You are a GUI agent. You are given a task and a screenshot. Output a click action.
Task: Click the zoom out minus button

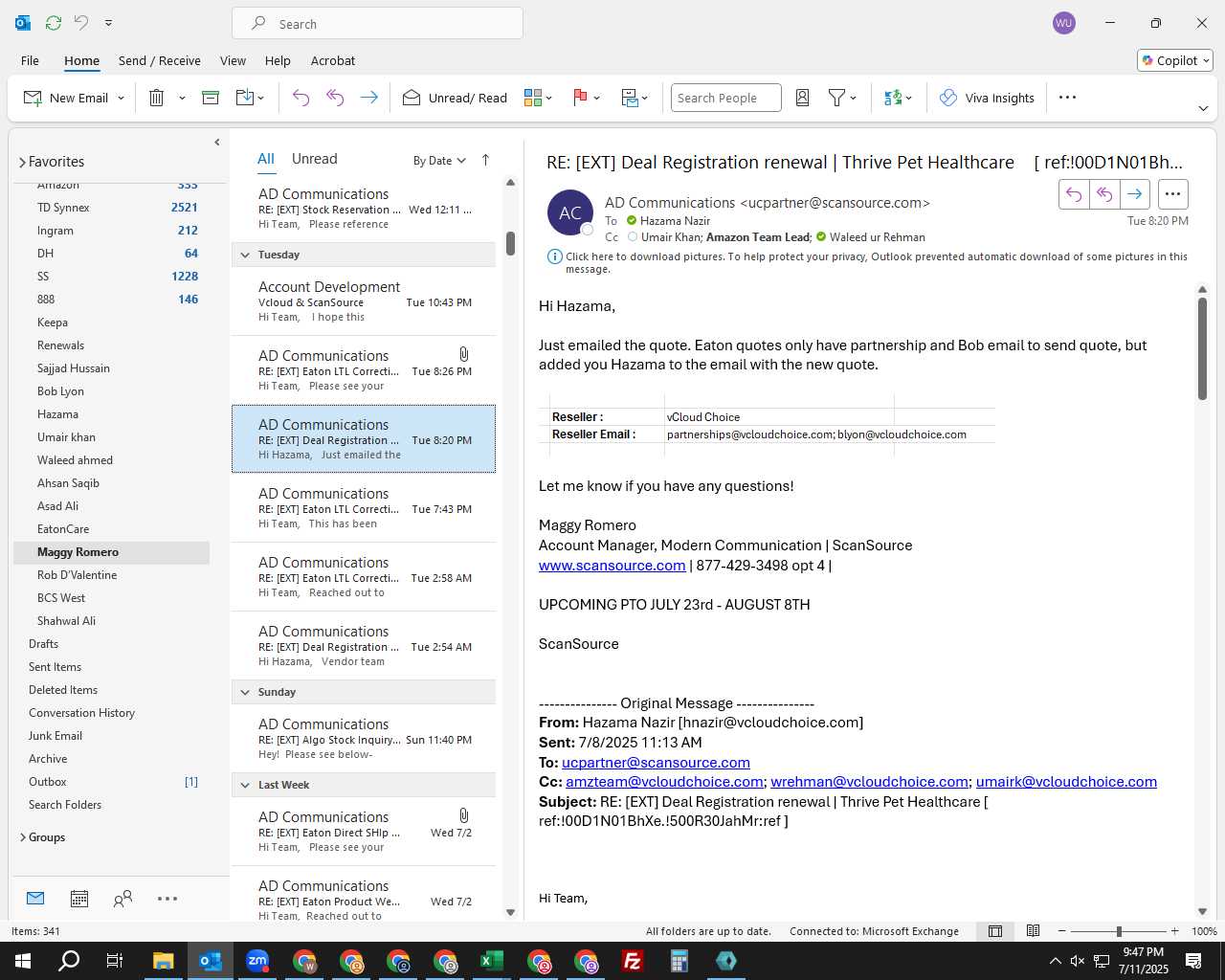[x=1061, y=931]
